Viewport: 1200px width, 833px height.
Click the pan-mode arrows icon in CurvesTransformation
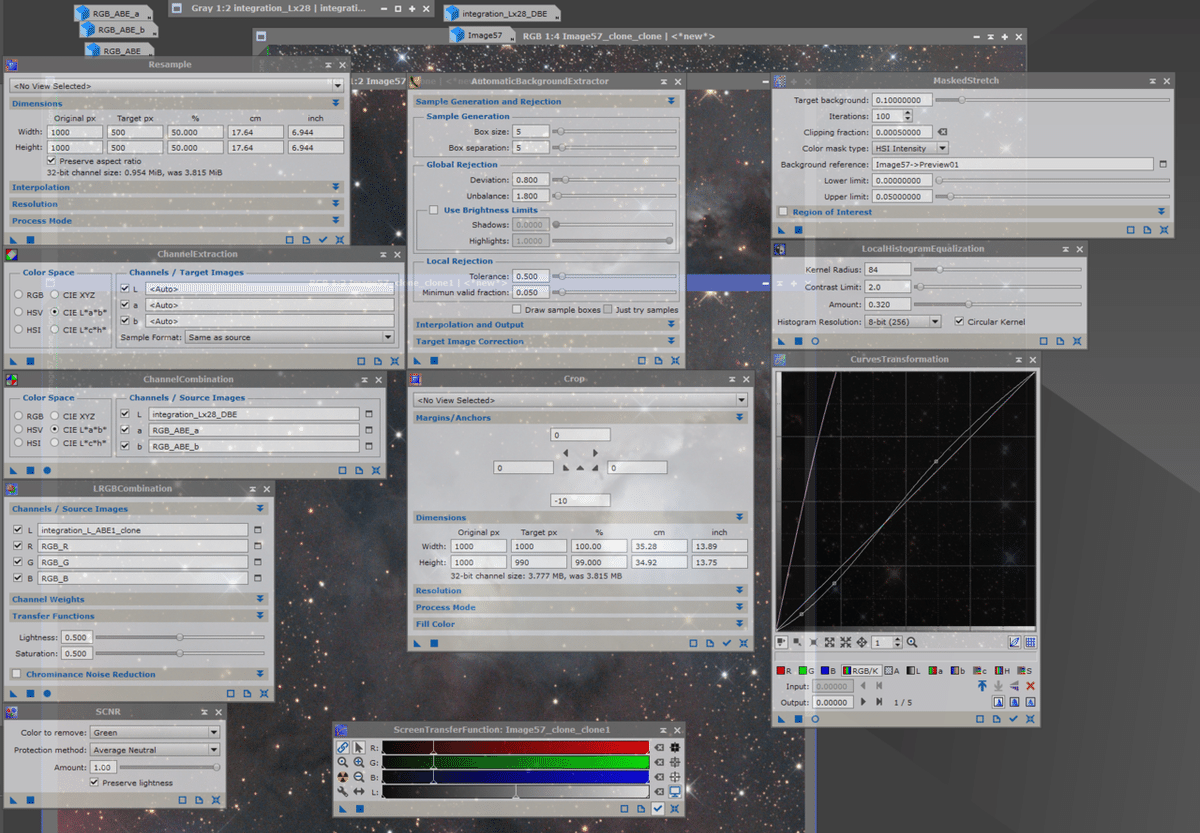pyautogui.click(x=861, y=642)
